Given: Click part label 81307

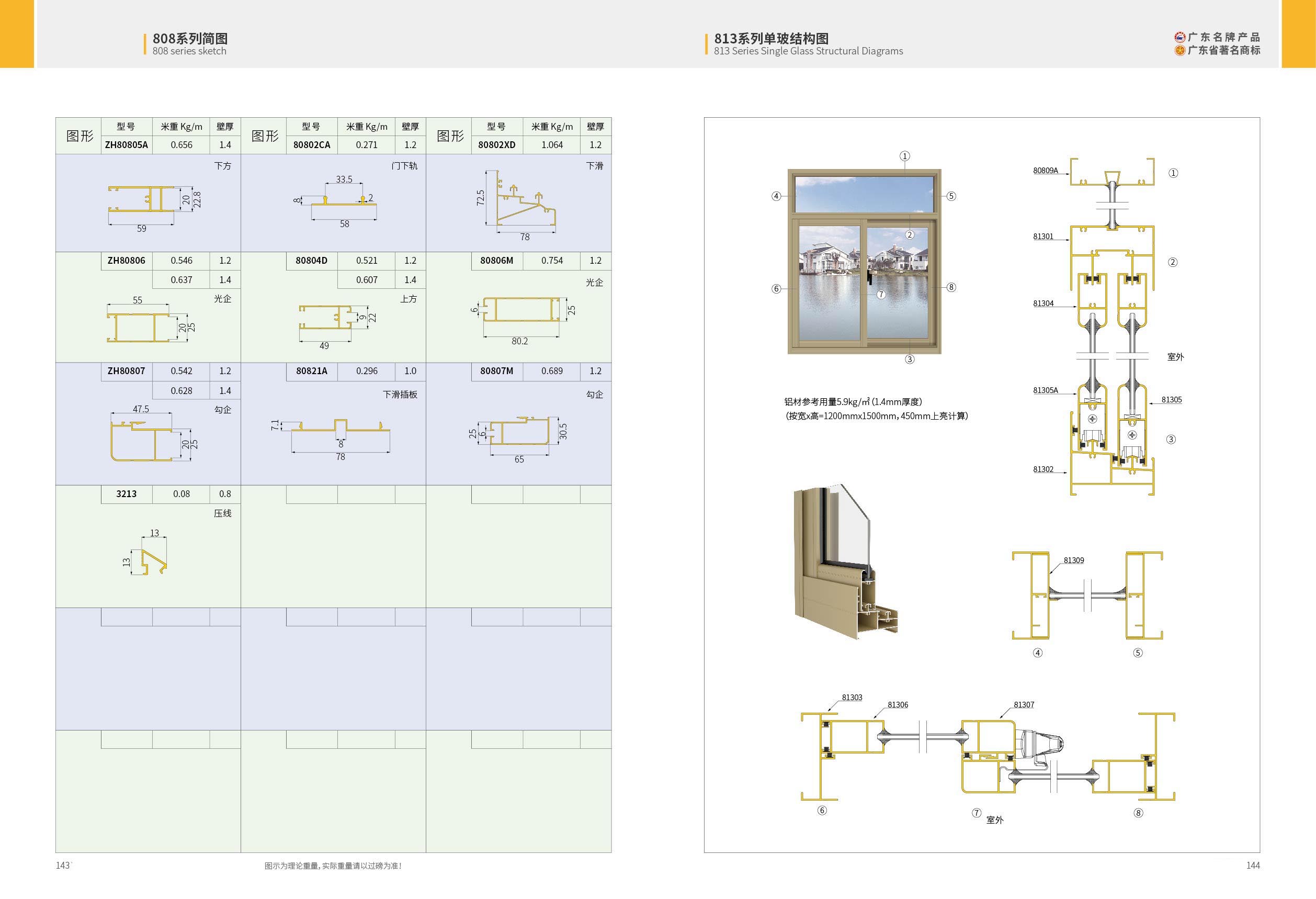Looking at the screenshot, I should click(x=1024, y=705).
